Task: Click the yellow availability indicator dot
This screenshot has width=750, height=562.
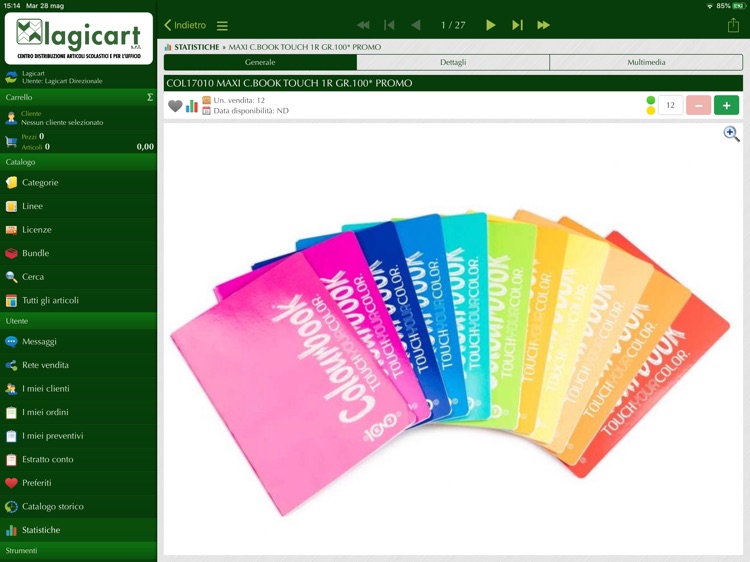Action: click(x=651, y=110)
